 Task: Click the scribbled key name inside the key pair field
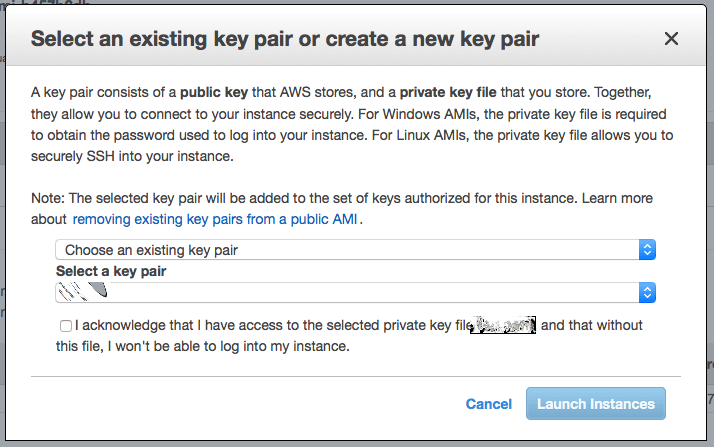click(82, 292)
